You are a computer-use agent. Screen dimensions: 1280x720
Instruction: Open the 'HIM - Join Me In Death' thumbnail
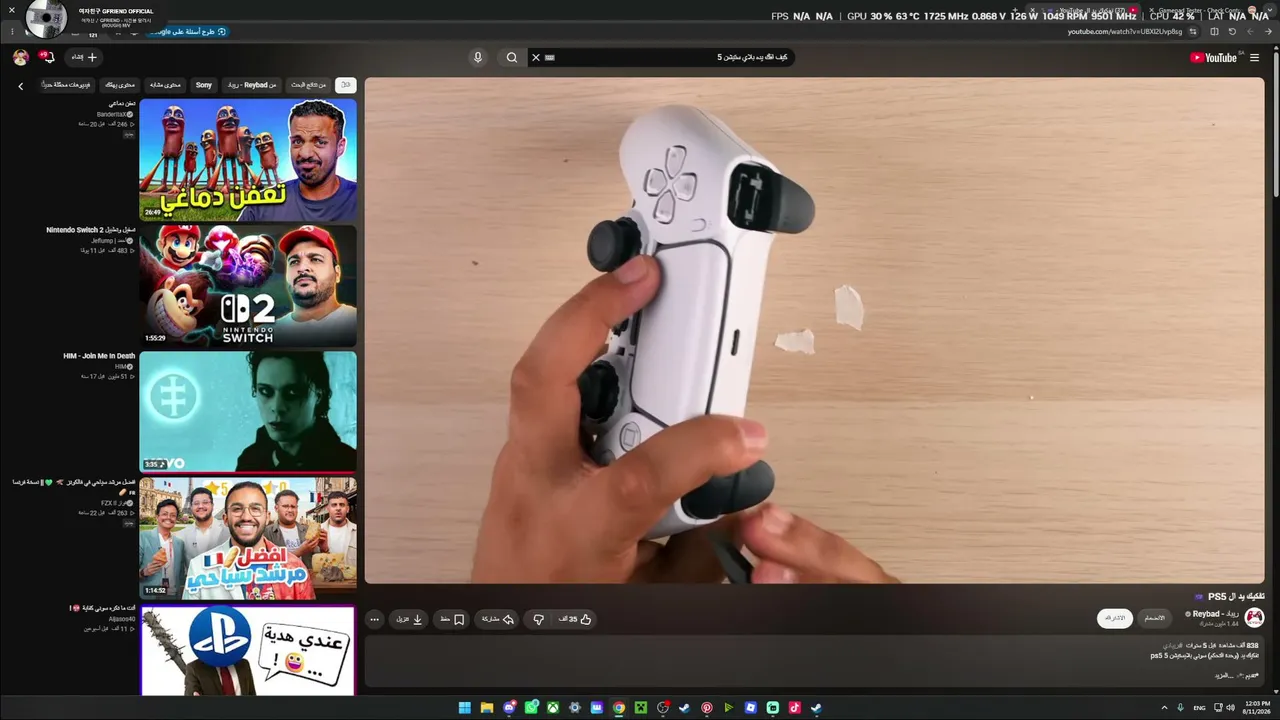pyautogui.click(x=248, y=411)
